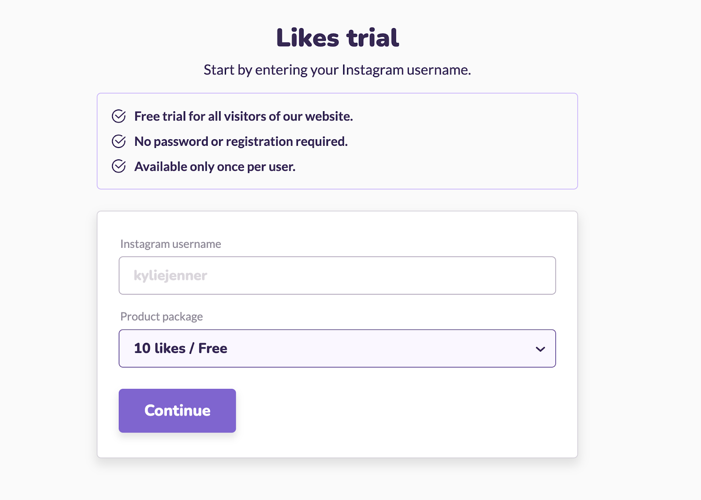Click "Free trial for all visitors of our website" text
Image resolution: width=701 pixels, height=500 pixels.
(x=243, y=116)
